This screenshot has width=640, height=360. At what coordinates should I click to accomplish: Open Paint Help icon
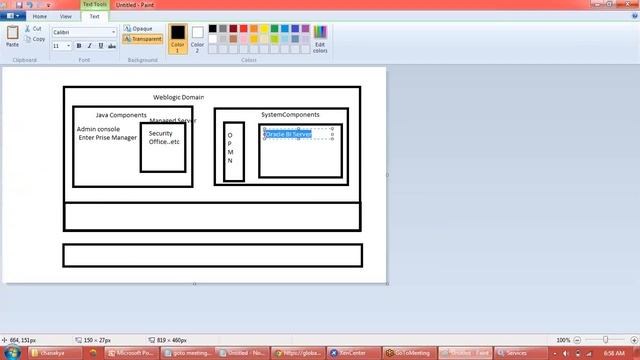(x=635, y=16)
